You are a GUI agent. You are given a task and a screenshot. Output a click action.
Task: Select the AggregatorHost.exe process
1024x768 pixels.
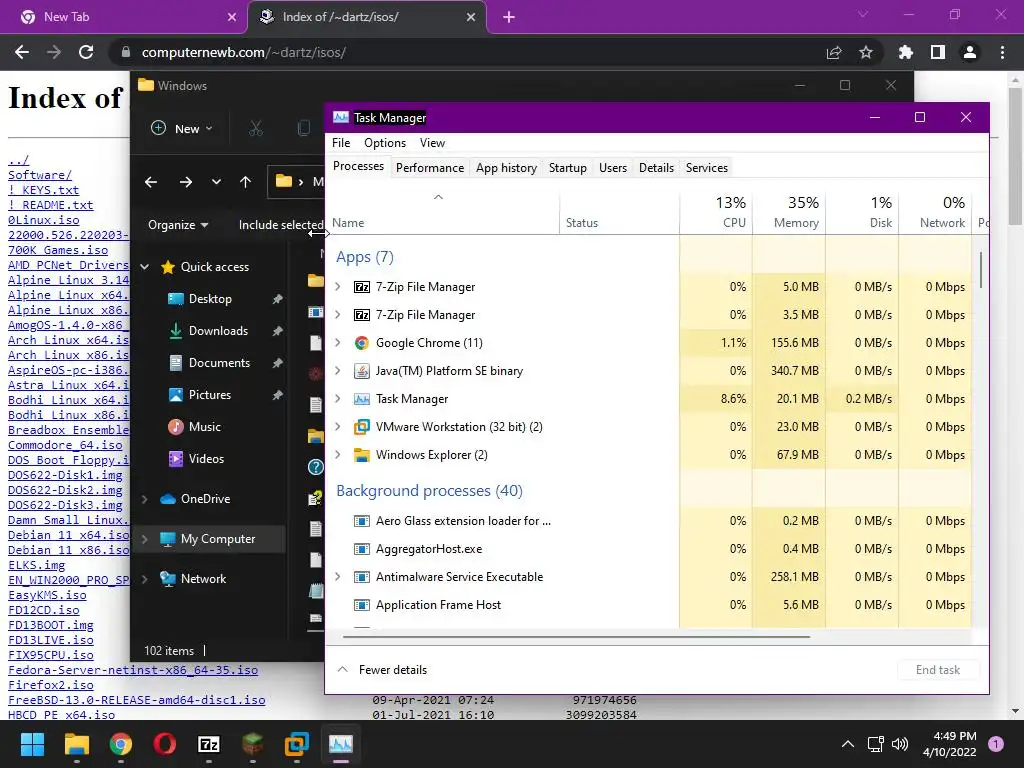648,549
